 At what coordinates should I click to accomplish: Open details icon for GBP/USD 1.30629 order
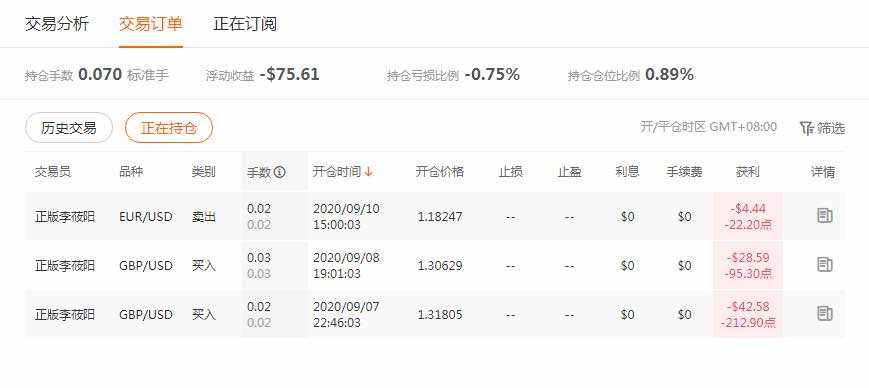[825, 264]
